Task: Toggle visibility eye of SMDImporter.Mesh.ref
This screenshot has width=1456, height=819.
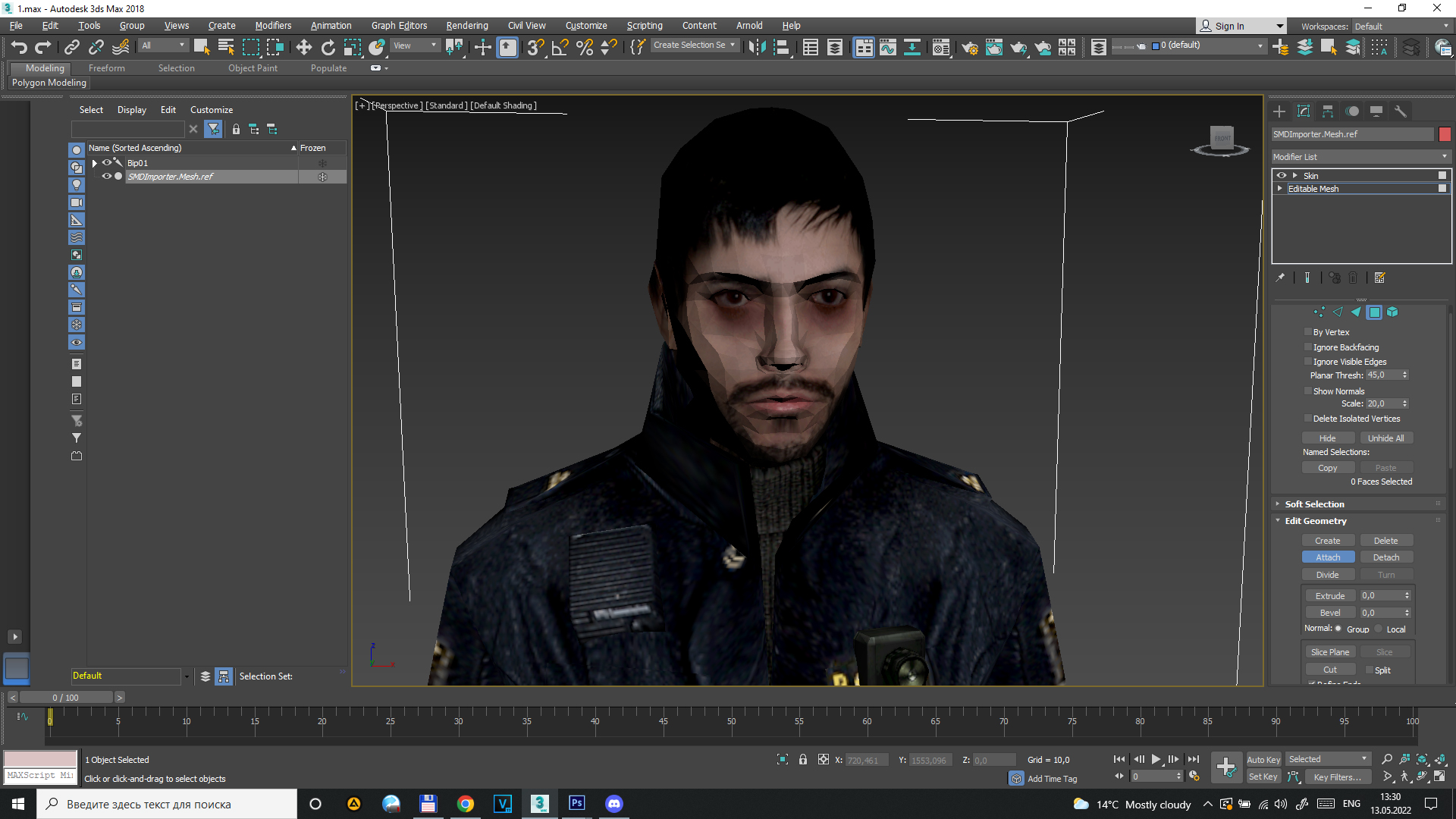Action: (106, 177)
